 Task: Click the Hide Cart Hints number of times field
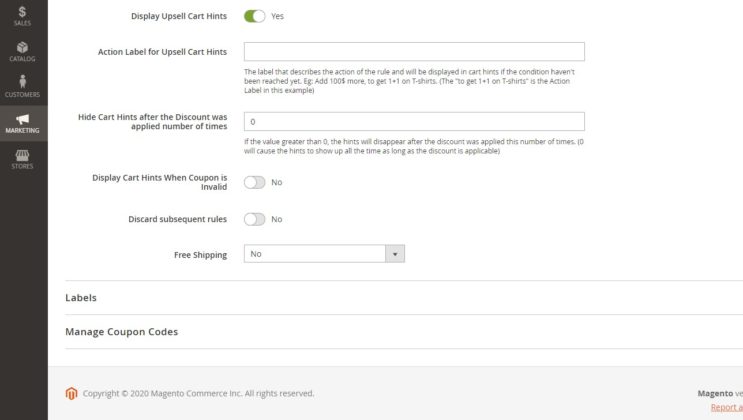[414, 121]
